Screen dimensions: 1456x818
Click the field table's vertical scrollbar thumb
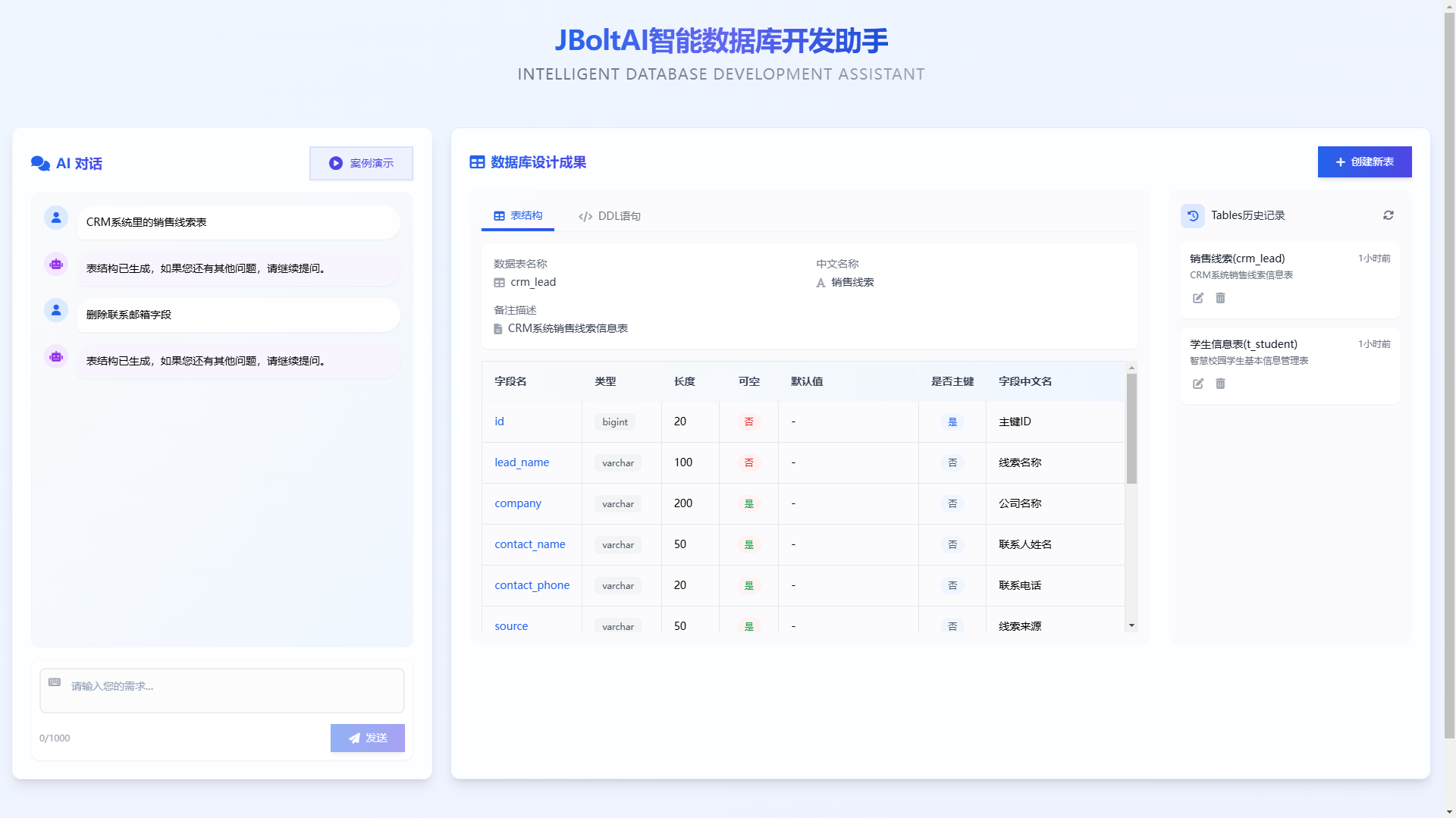click(1131, 428)
